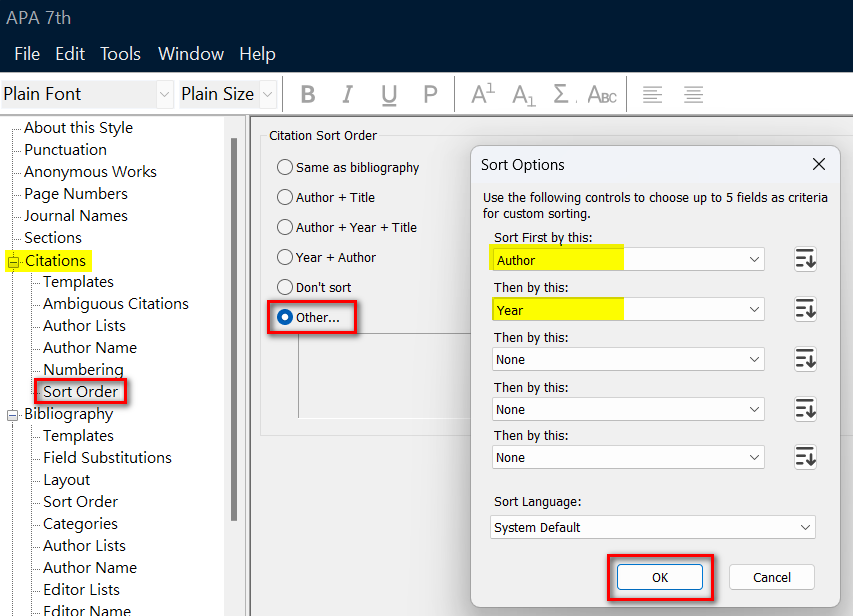
Task: Select Same as bibliography radio button
Action: pos(285,167)
